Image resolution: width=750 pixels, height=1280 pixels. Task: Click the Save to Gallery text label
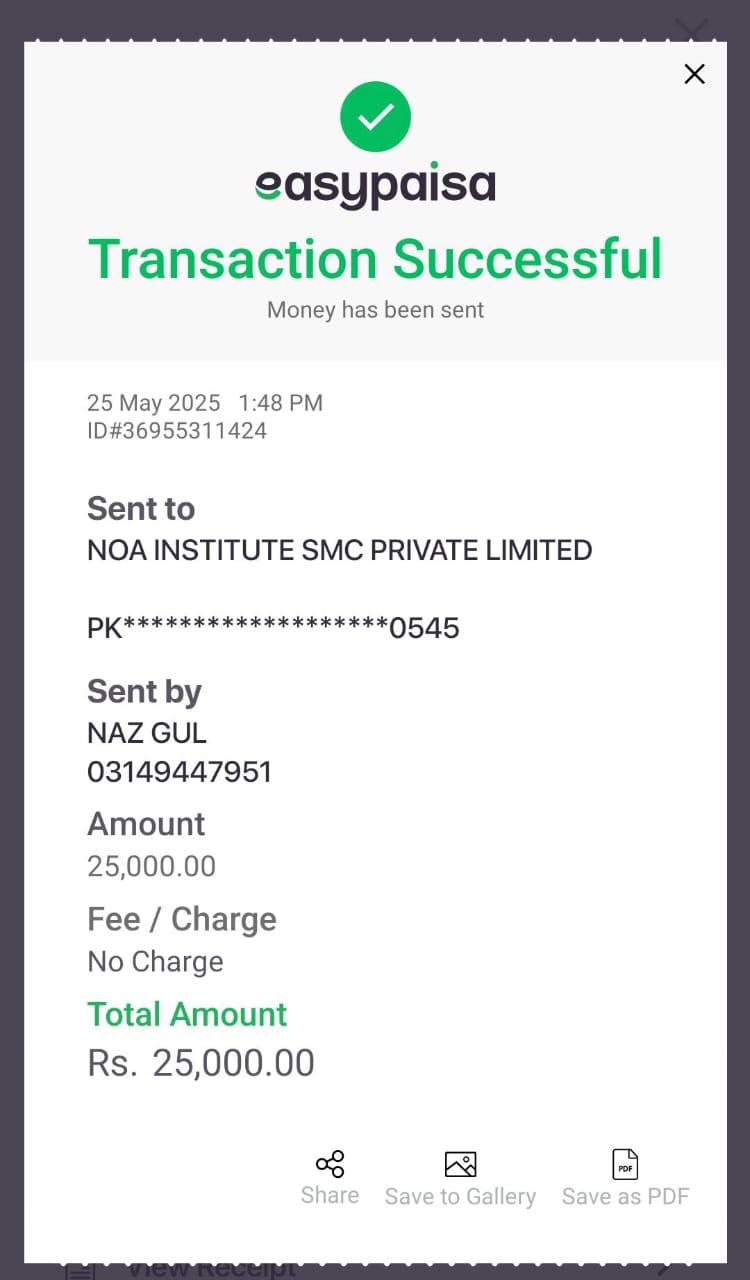(460, 1196)
